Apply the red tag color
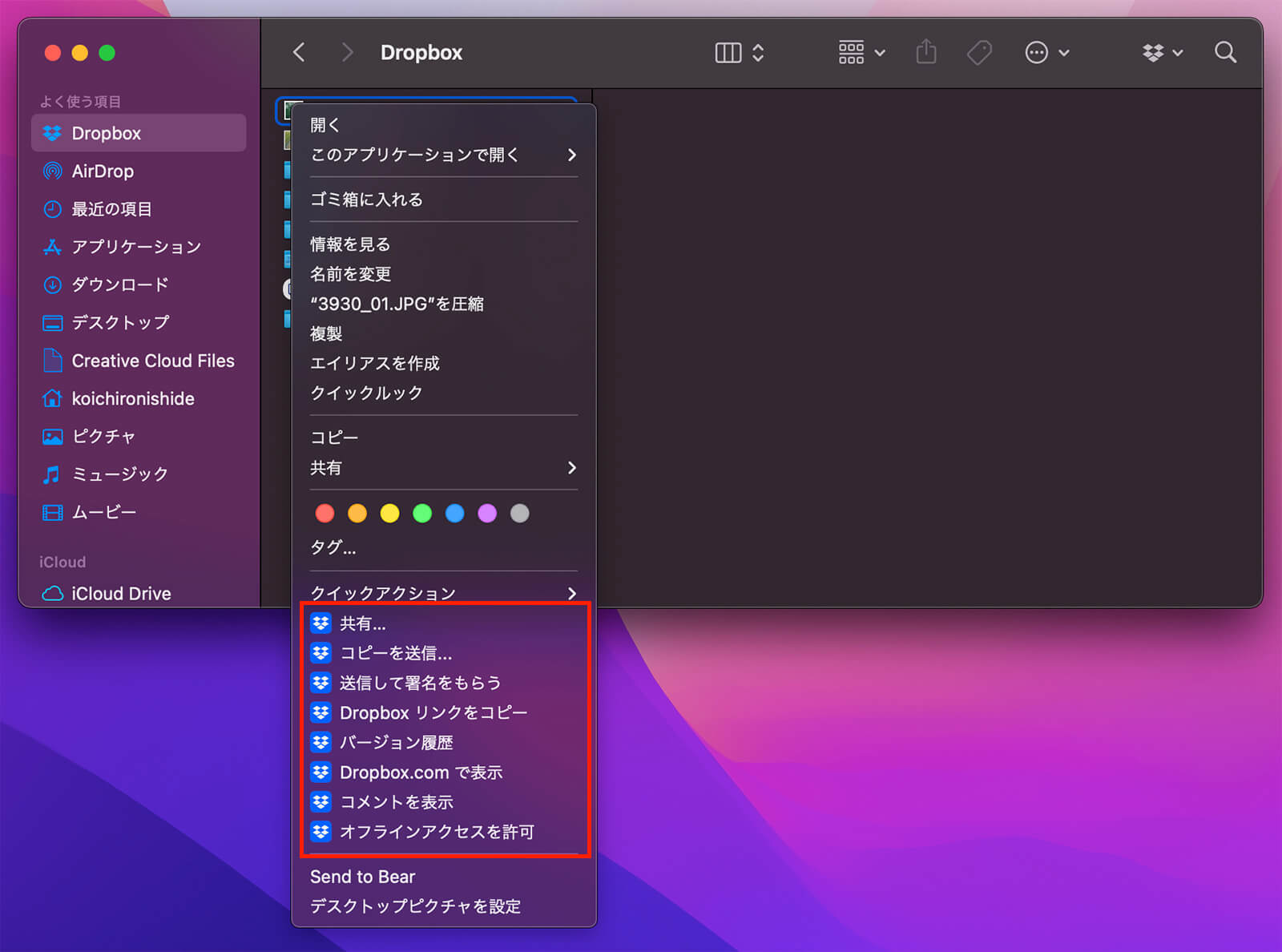This screenshot has width=1282, height=952. coord(325,513)
